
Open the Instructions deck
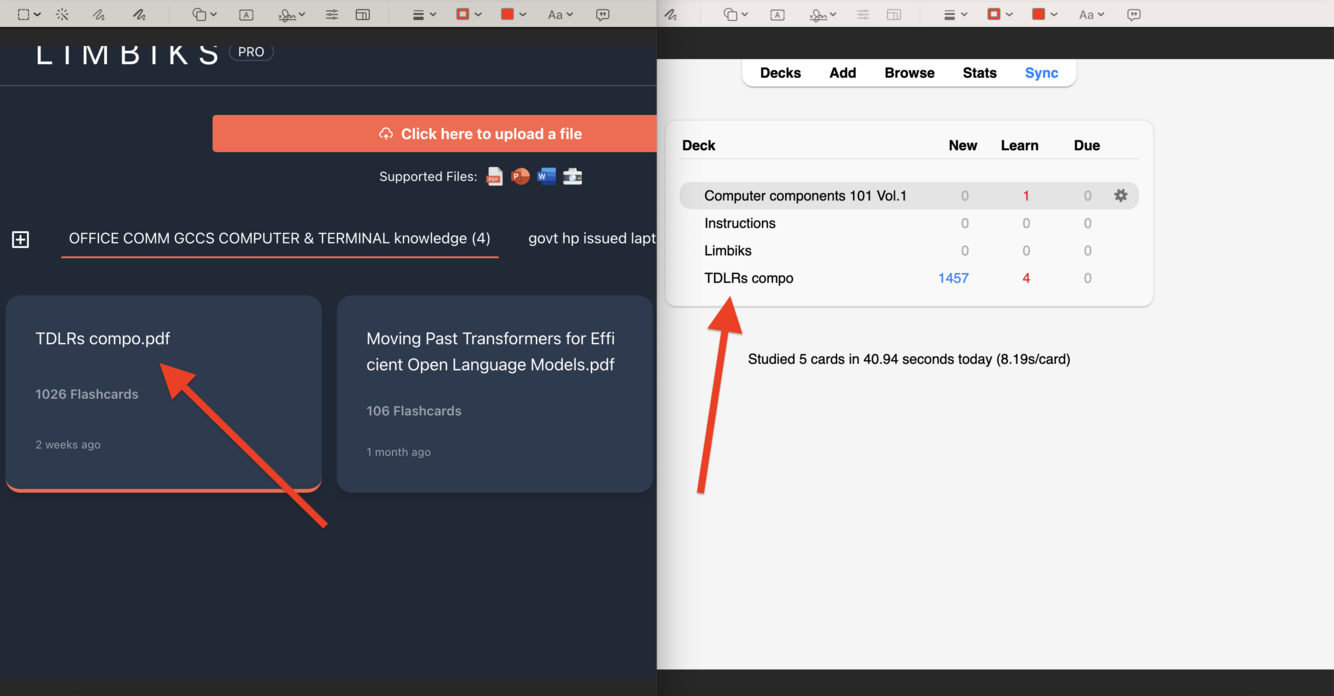point(740,223)
